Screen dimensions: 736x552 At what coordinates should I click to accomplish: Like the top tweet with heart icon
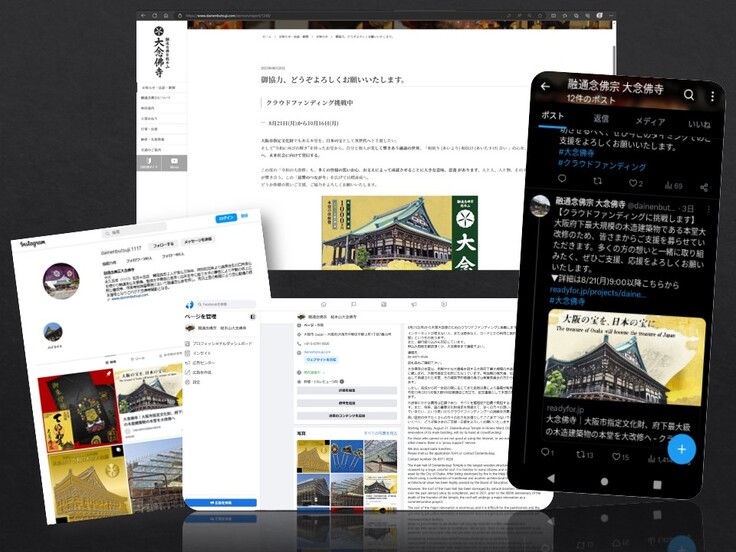(636, 183)
